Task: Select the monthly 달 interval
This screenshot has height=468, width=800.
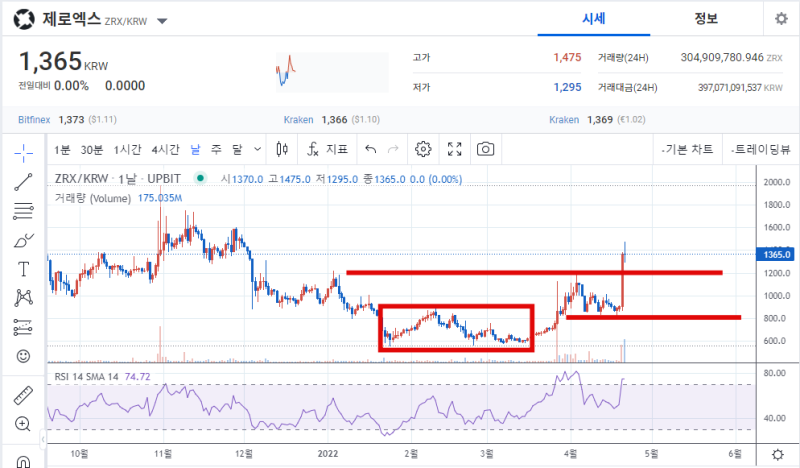Action: click(x=237, y=150)
